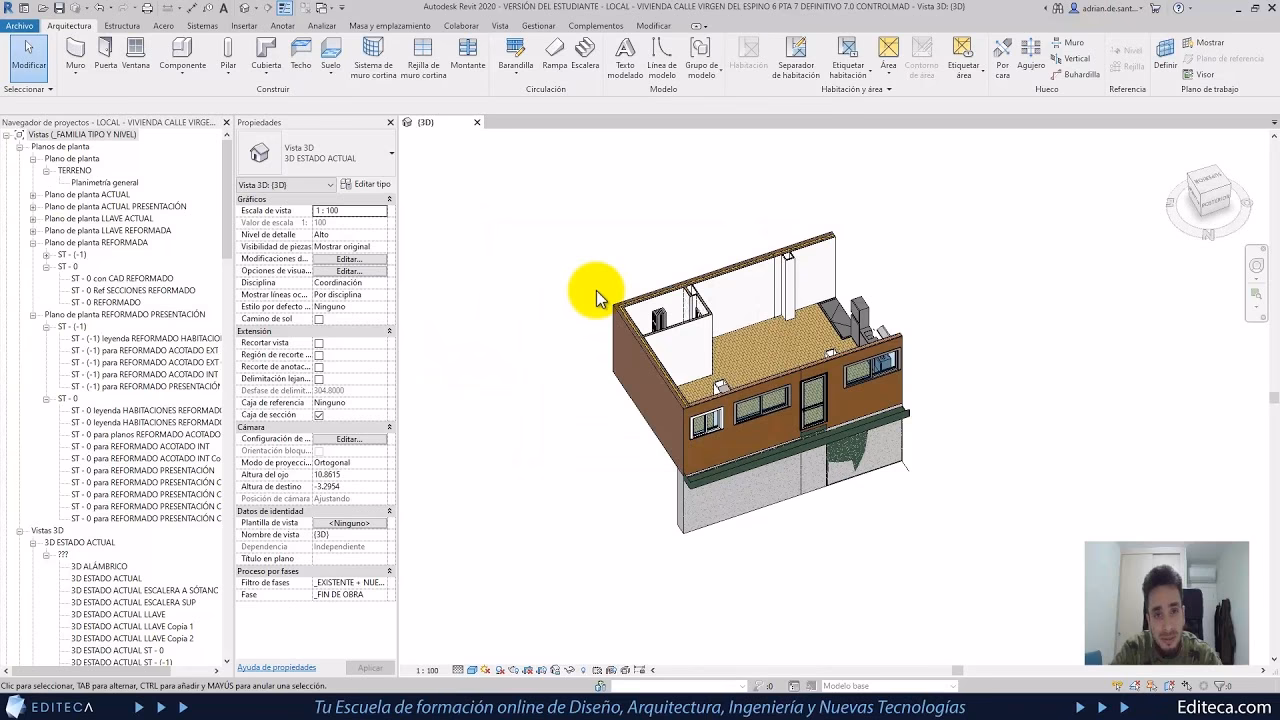Open the Archivo menu

(x=18, y=26)
